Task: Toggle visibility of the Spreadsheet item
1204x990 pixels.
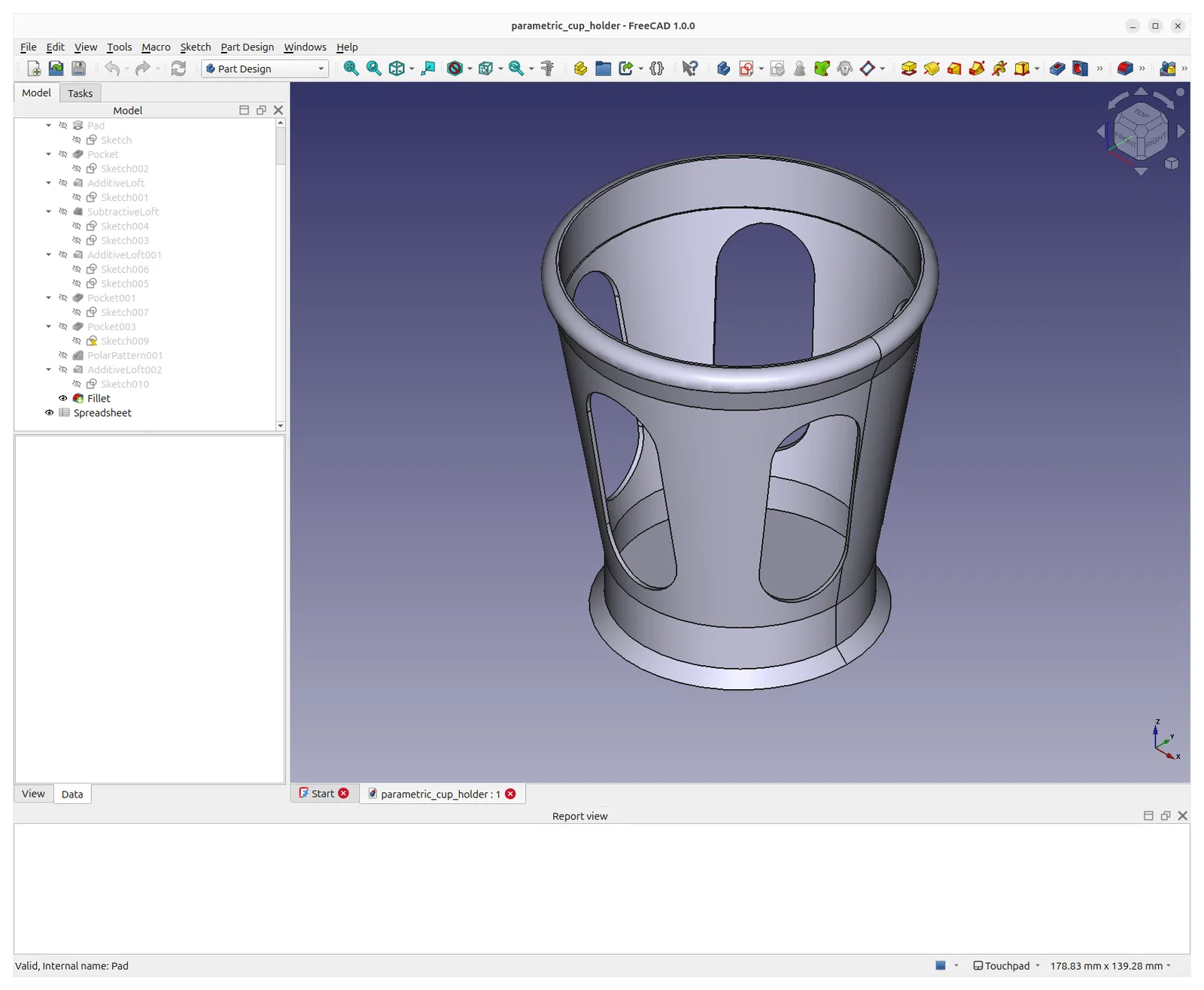Action: [50, 413]
